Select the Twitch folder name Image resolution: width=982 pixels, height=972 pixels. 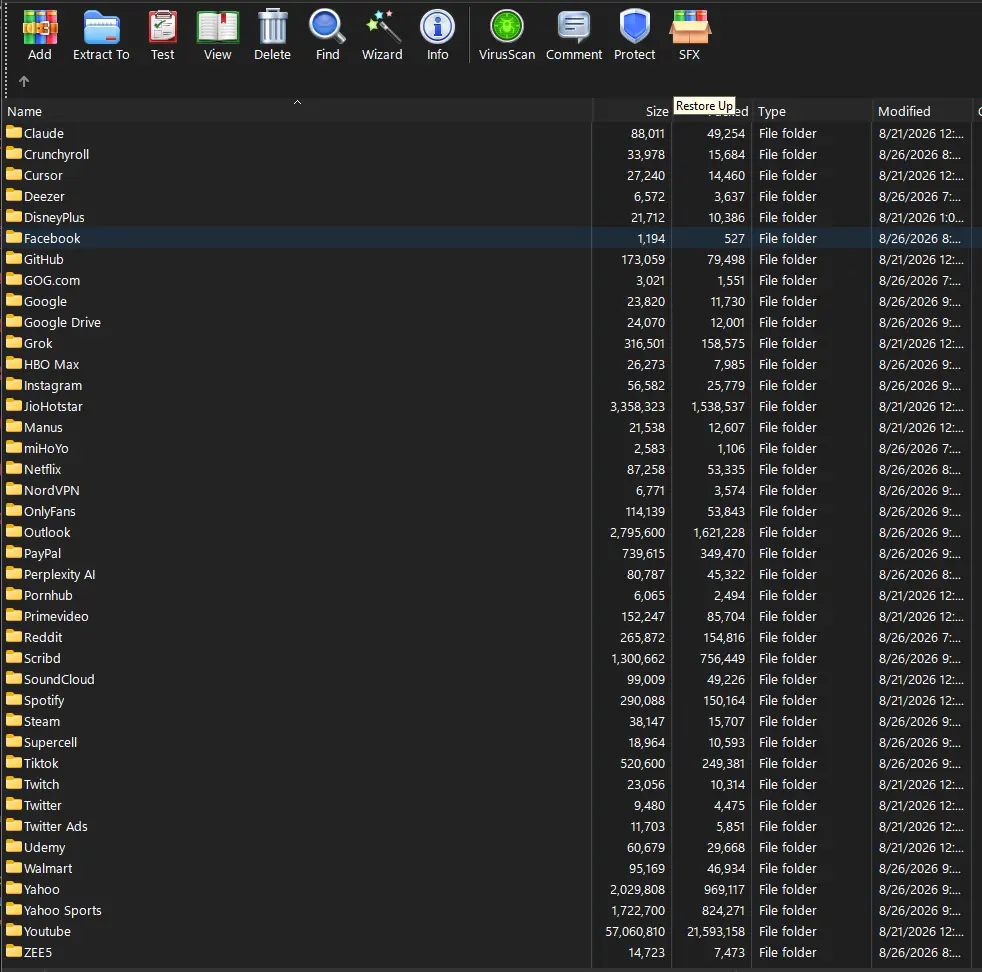click(x=41, y=785)
